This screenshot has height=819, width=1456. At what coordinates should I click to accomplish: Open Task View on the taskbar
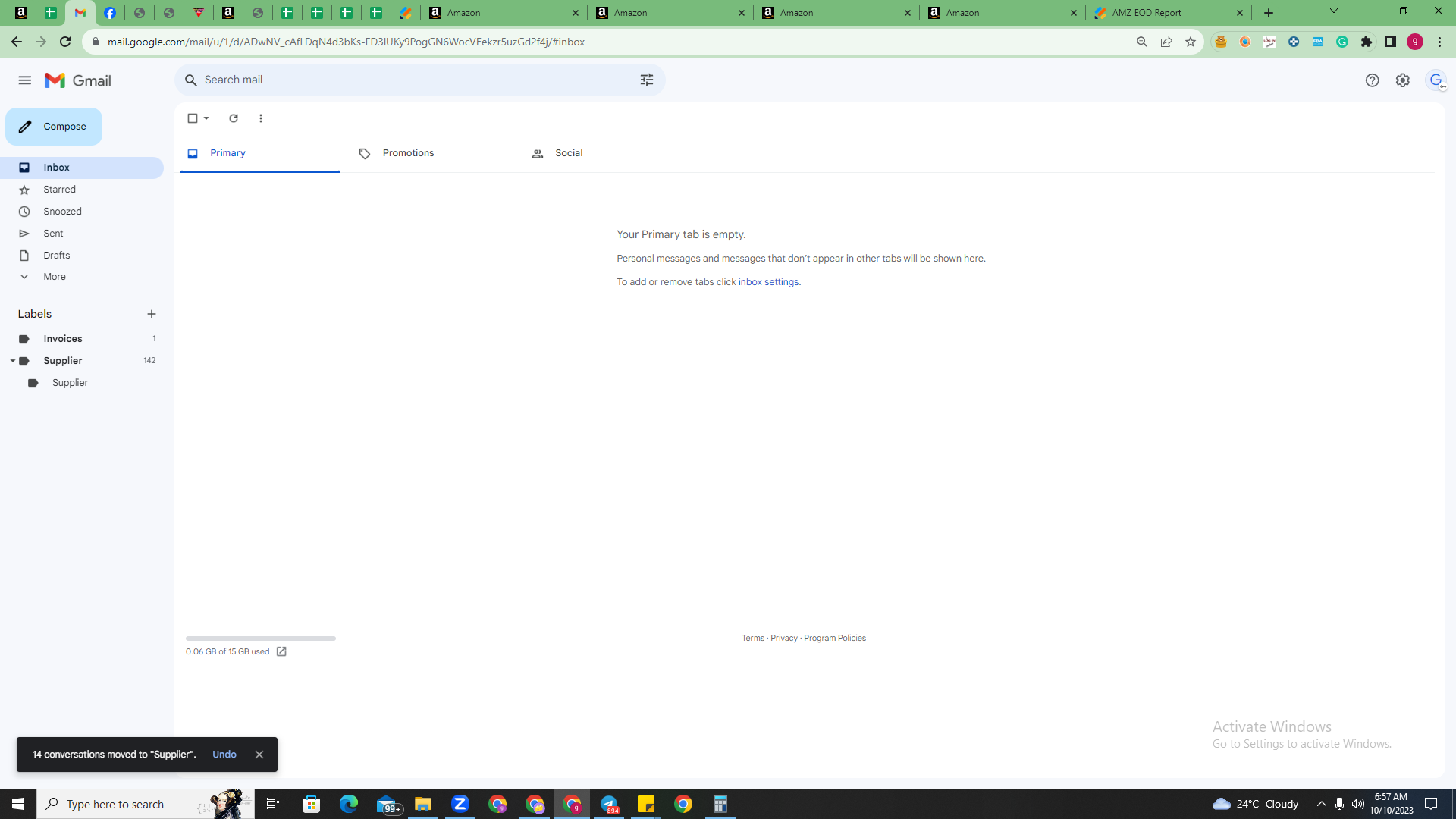tap(273, 804)
